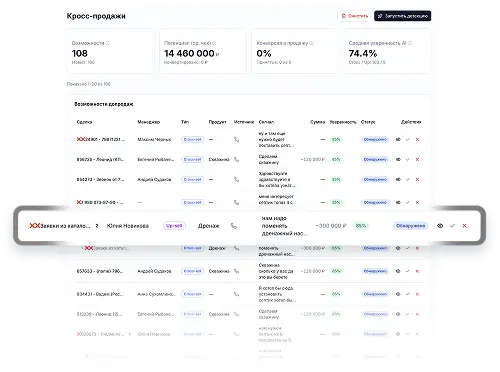Viewport: 500px width, 372px height.
Task: View eye icon in deal 956735 row
Action: point(398,159)
